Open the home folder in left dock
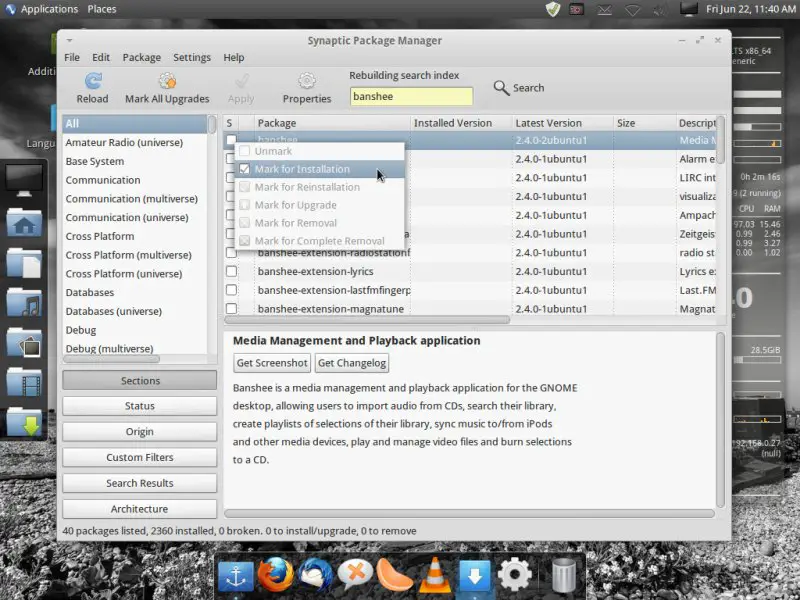The width and height of the screenshot is (800, 600). point(24,222)
